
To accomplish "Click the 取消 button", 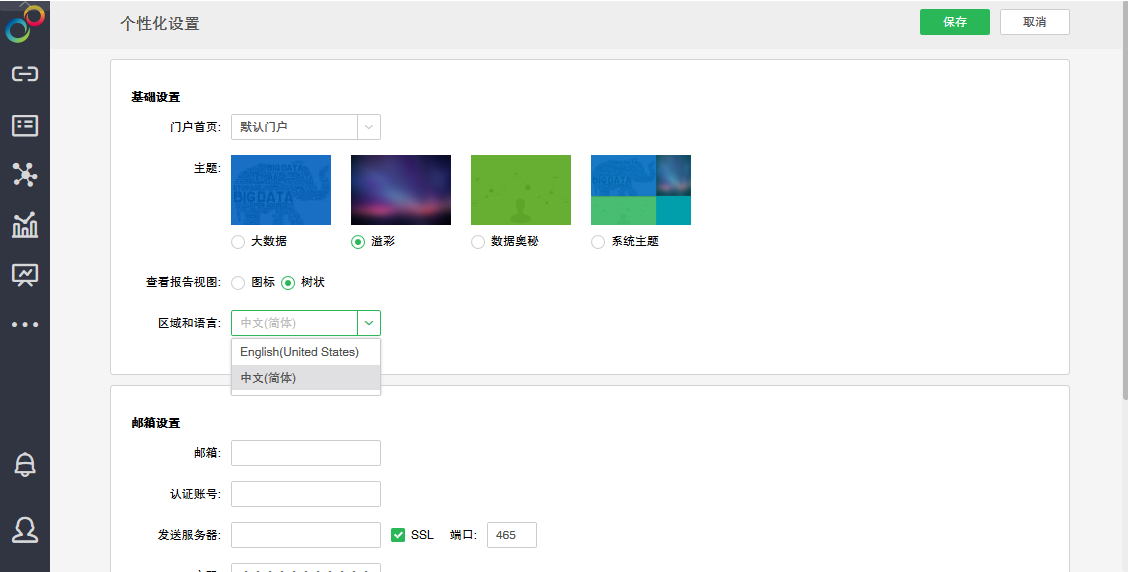I will click(x=1034, y=22).
